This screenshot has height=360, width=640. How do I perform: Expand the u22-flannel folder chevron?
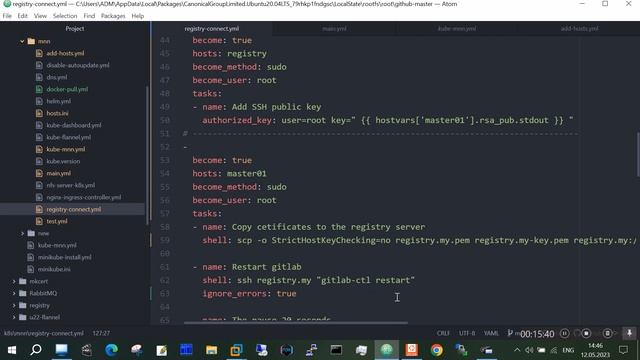14,317
